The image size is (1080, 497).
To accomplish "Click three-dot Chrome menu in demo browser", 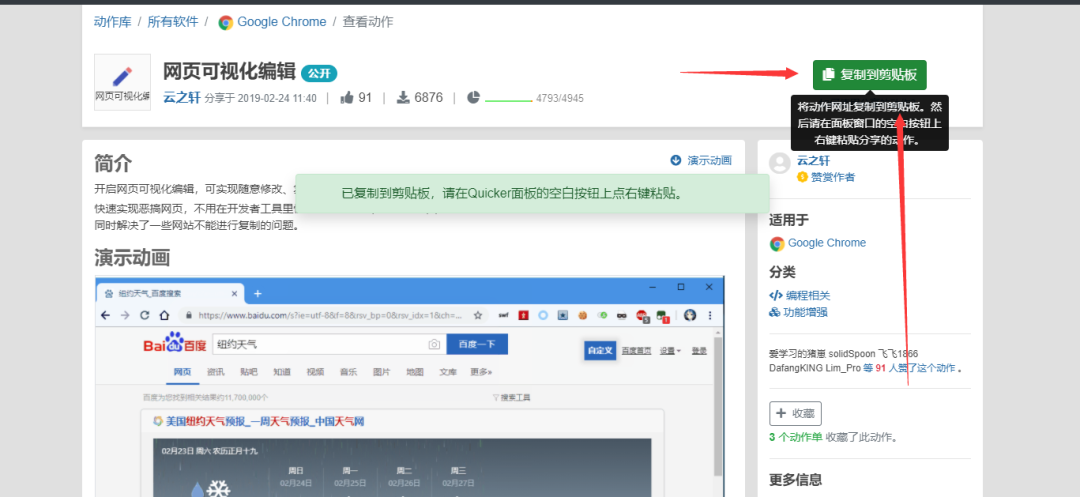I will [x=710, y=315].
